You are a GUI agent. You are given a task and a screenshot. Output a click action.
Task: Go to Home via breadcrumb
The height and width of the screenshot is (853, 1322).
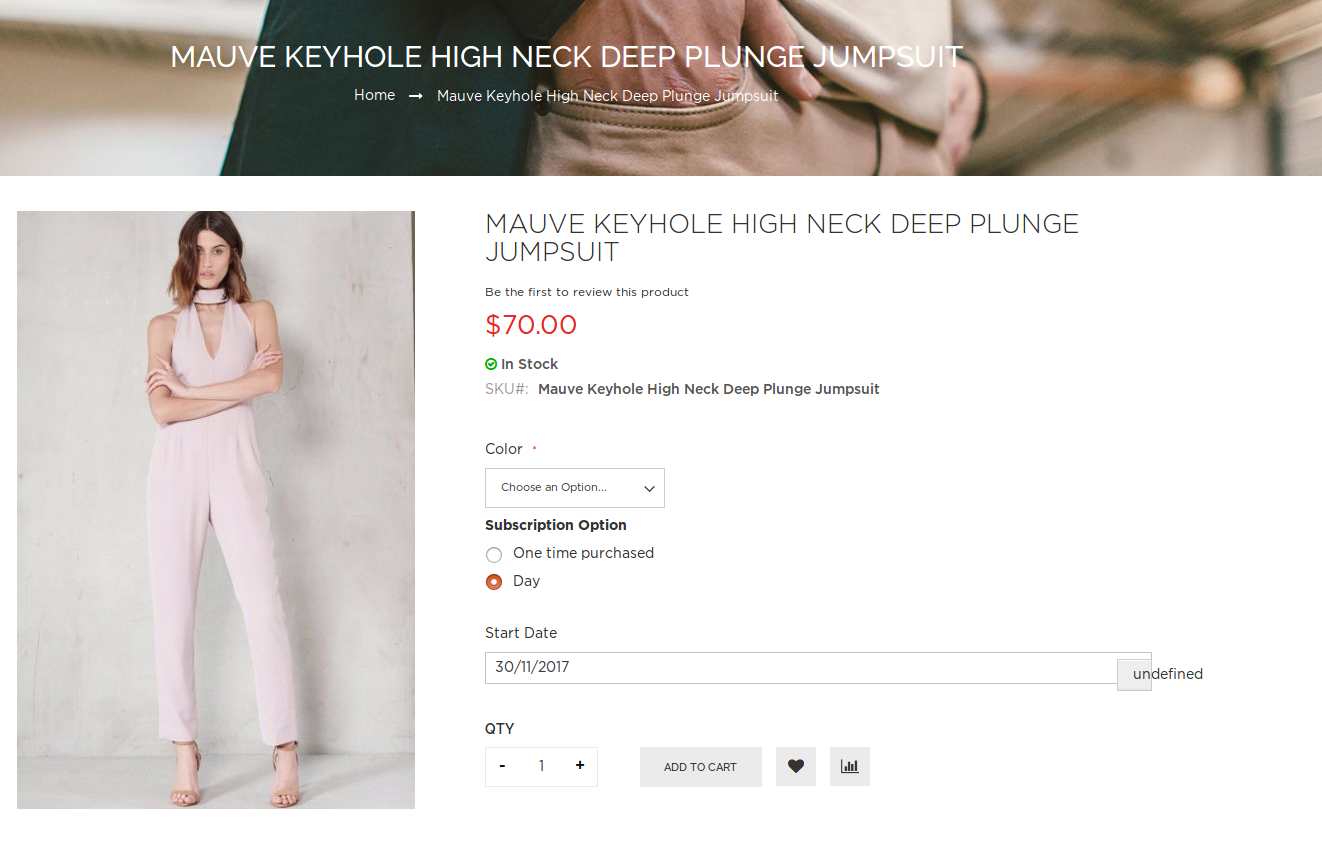(x=374, y=95)
